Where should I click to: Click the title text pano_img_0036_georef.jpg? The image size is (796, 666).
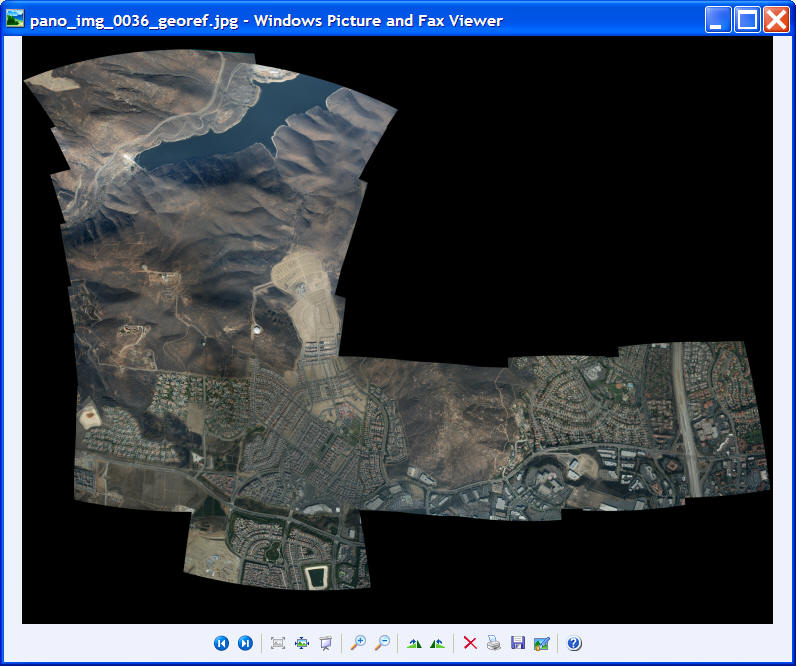pos(134,21)
